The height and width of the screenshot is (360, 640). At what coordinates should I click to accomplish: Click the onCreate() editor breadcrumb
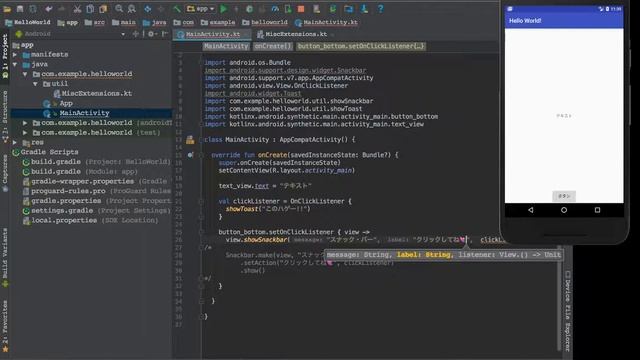[273, 46]
